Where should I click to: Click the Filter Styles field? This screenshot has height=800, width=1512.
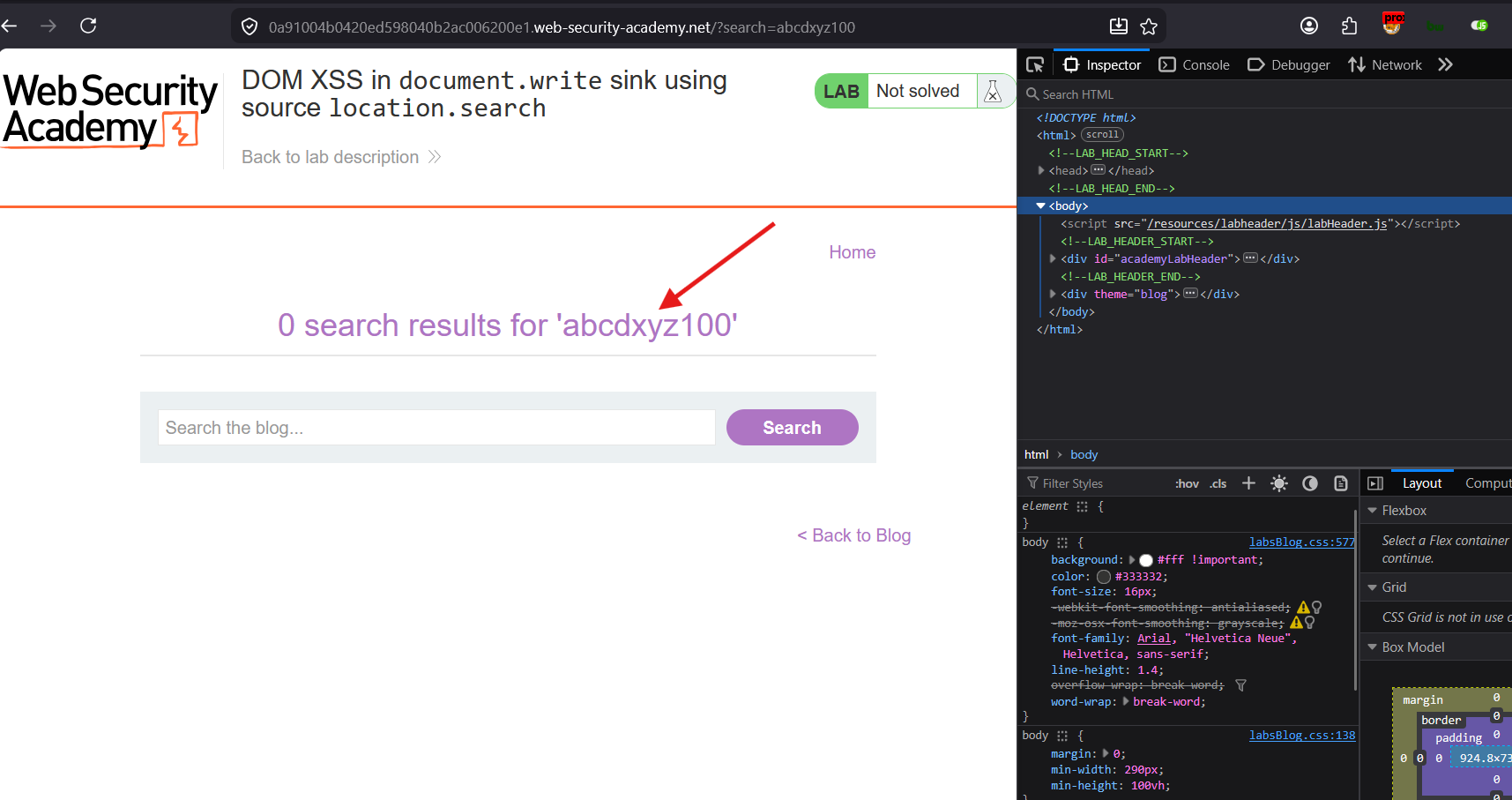coord(1093,483)
